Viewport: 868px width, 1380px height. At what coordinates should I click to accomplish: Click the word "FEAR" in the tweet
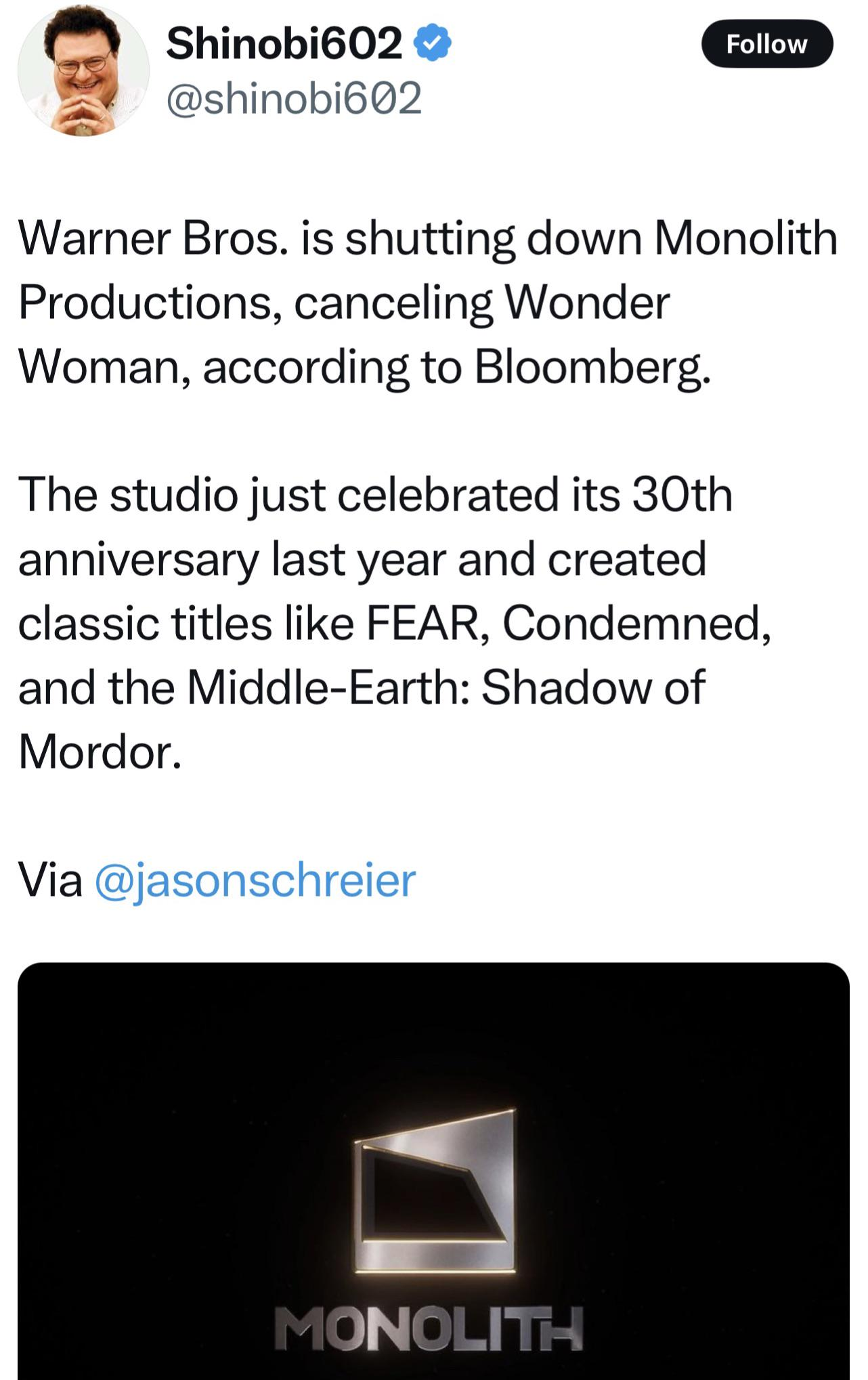[x=422, y=623]
